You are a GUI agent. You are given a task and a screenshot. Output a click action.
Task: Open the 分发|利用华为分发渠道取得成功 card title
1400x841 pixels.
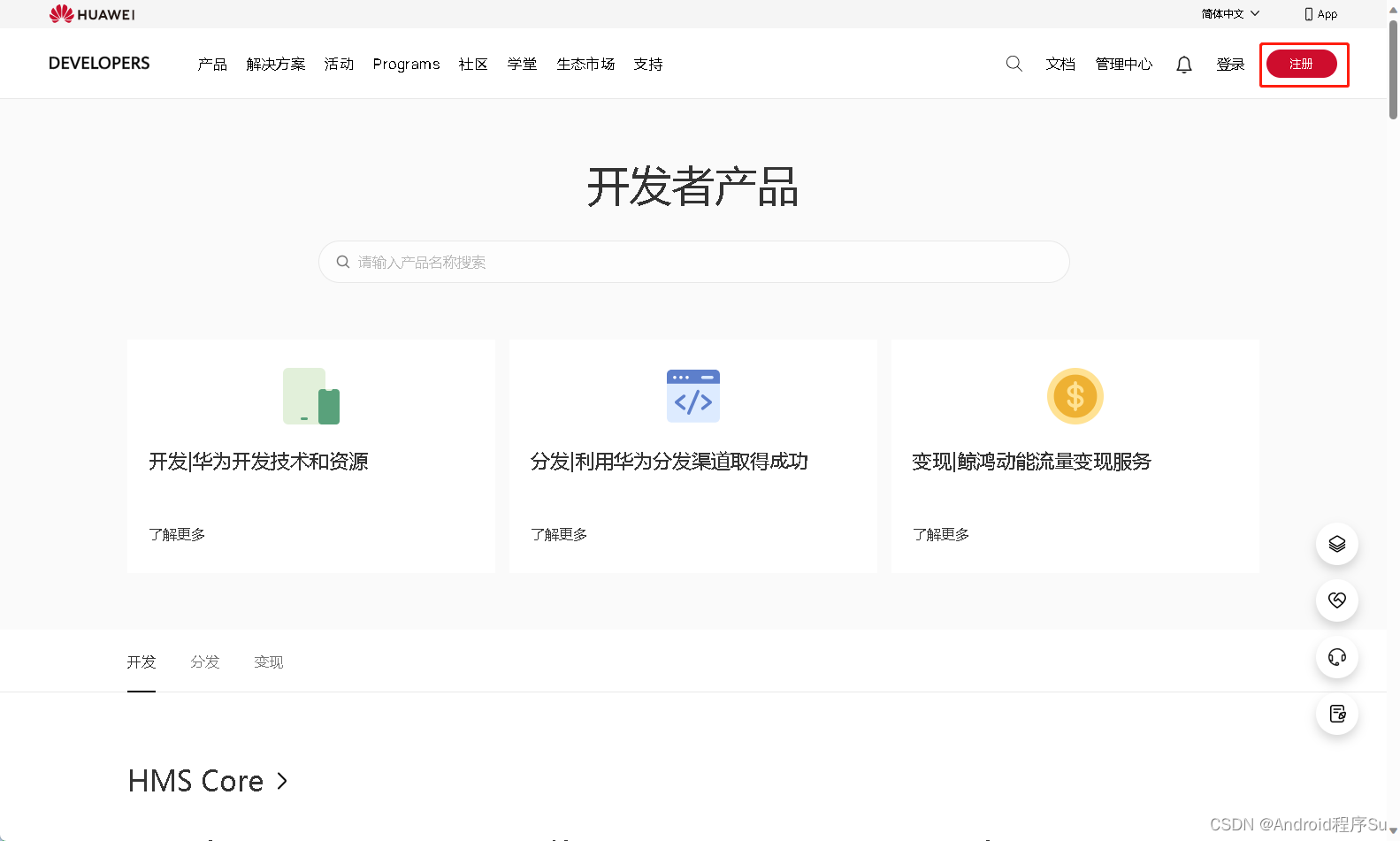click(x=669, y=462)
